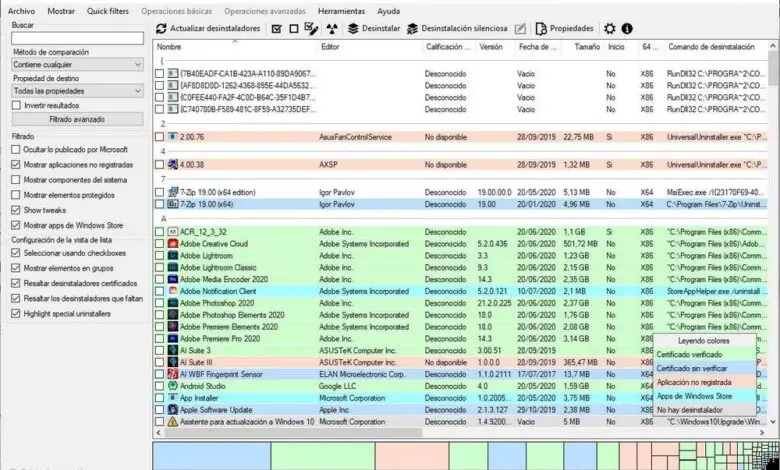Viewport: 780px width, 470px height.
Task: Enable Mostrar componentes del sistema
Action: pyautogui.click(x=16, y=180)
